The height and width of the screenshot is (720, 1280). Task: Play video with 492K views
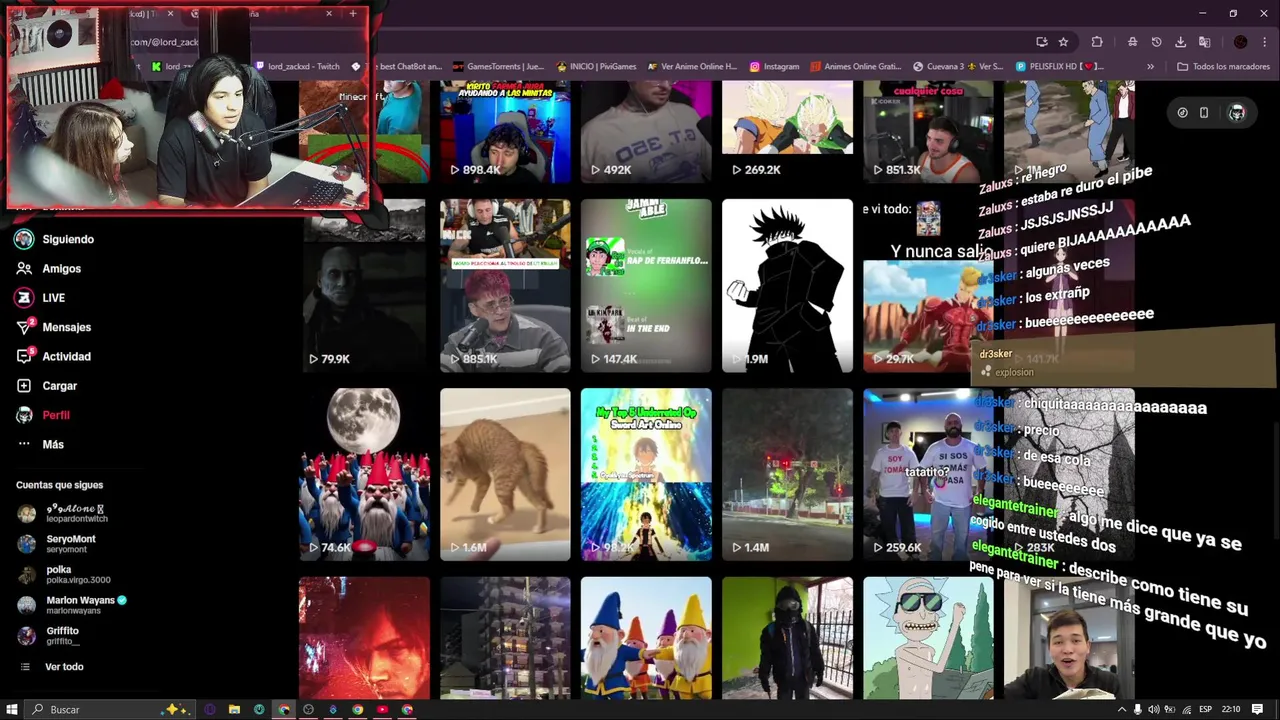[x=646, y=132]
